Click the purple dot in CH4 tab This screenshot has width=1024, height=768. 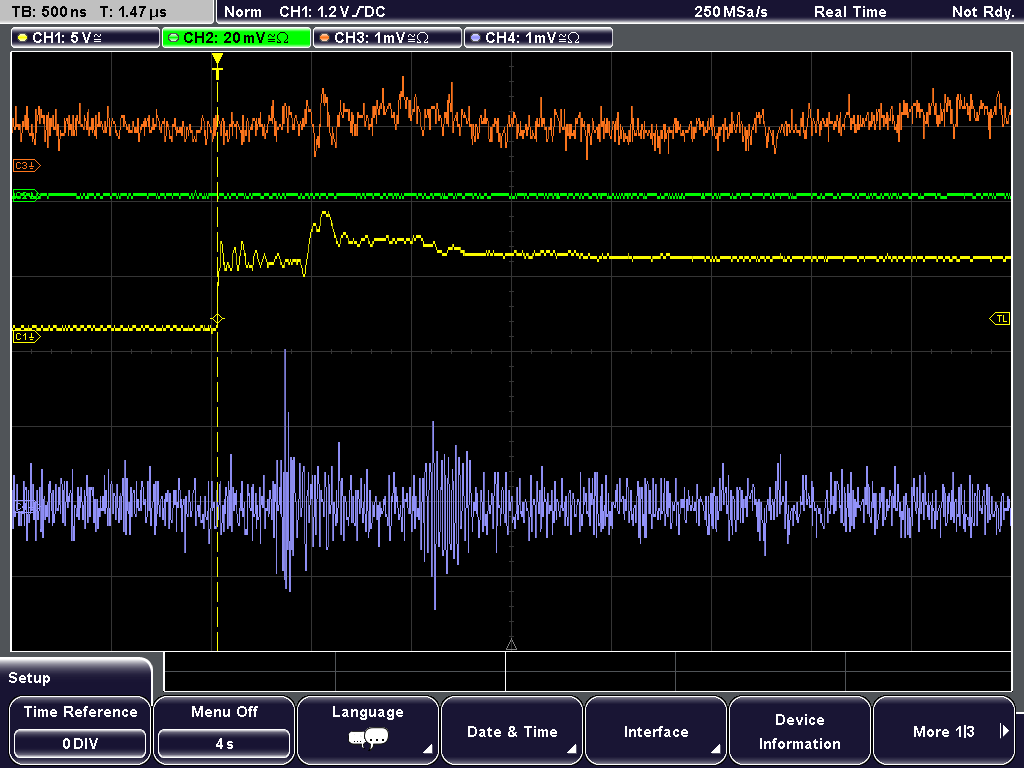(x=475, y=38)
